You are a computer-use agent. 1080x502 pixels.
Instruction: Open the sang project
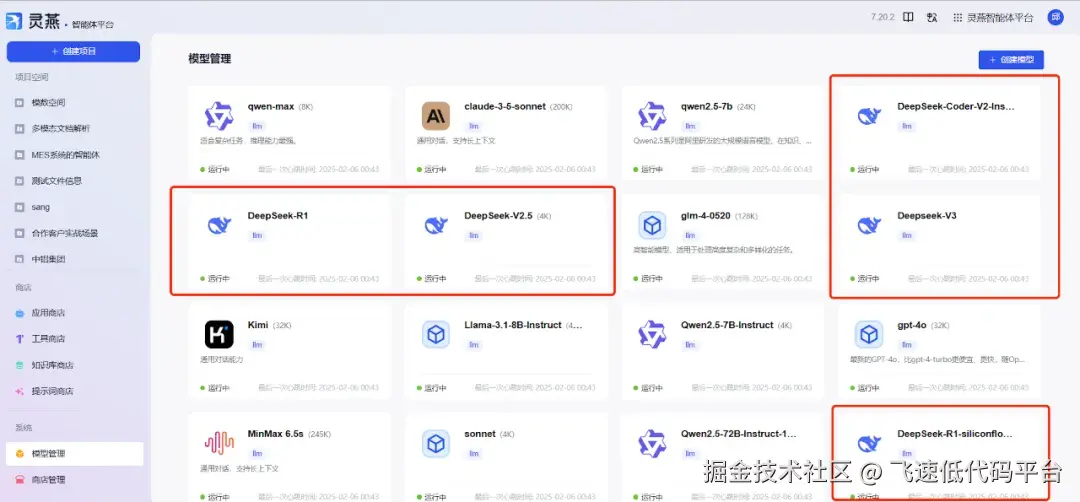point(41,207)
